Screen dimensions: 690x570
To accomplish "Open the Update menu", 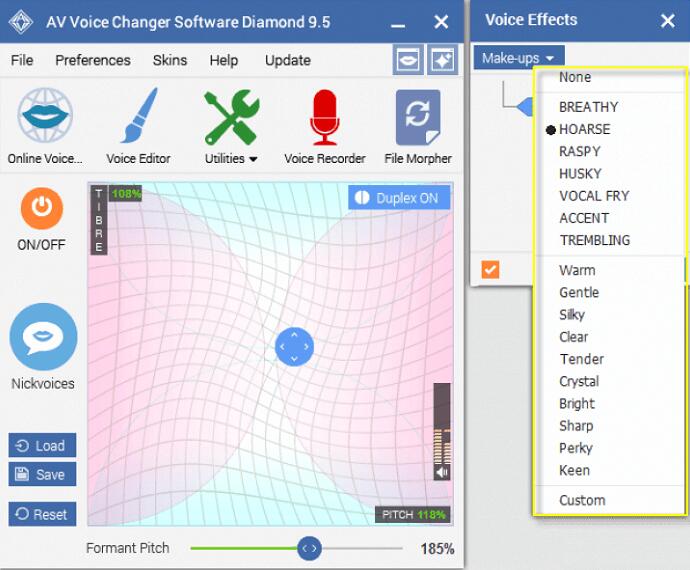I will pyautogui.click(x=288, y=60).
